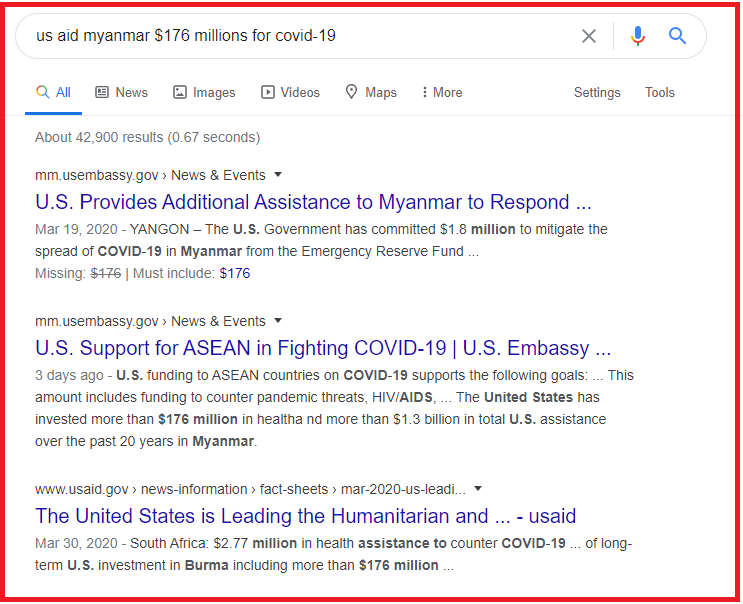Click the '3 days ago' snippet date

(69, 375)
